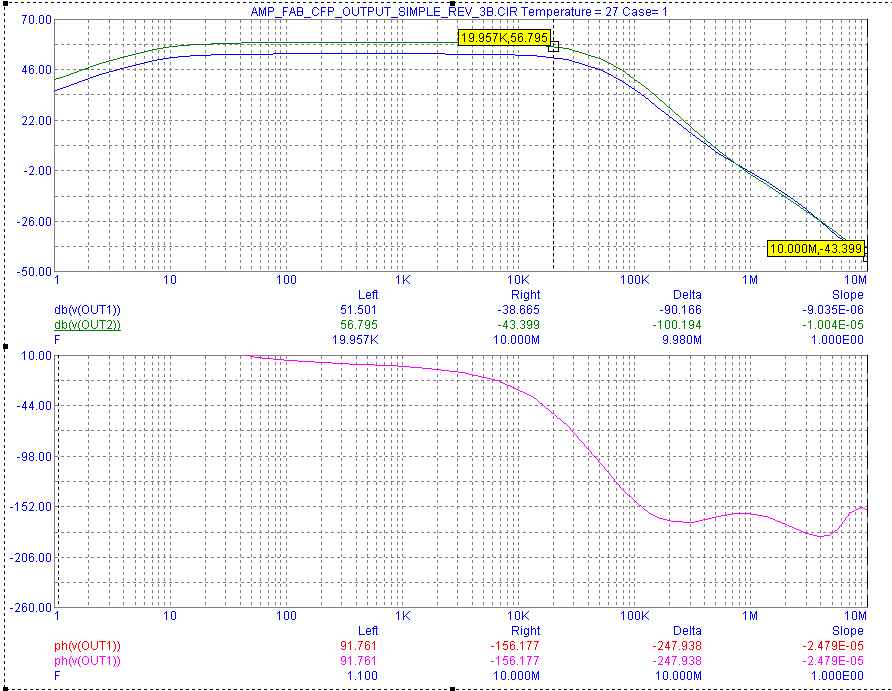Click the Delta column header in gain table

pyautogui.click(x=687, y=295)
